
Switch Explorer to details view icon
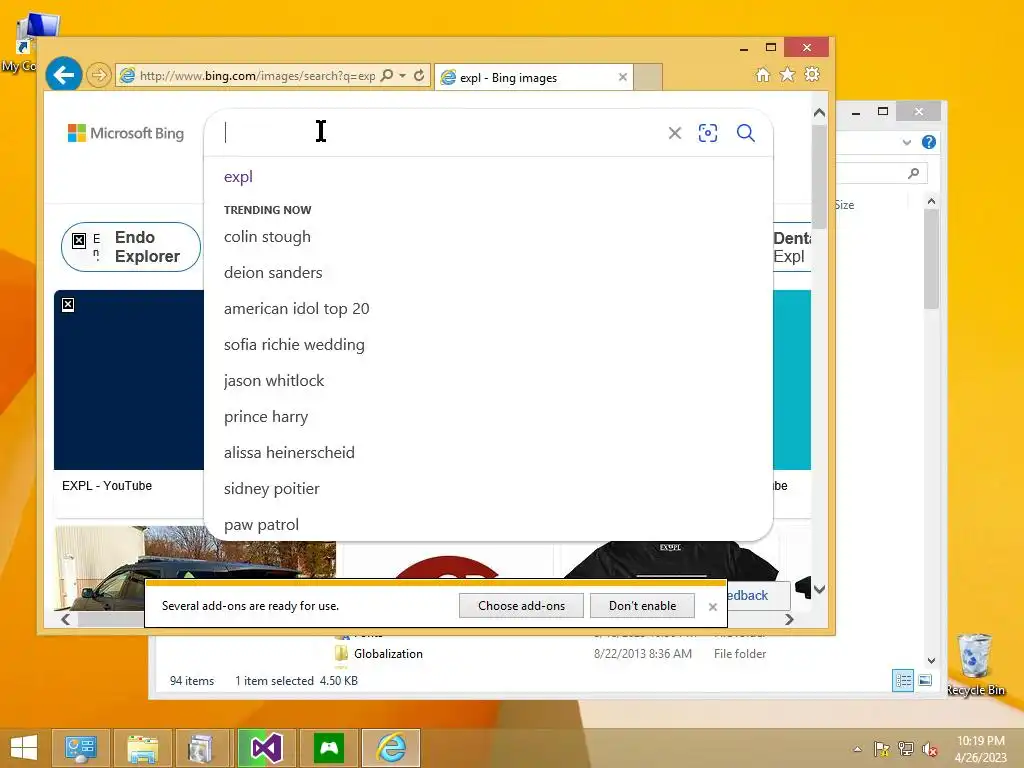tap(903, 680)
